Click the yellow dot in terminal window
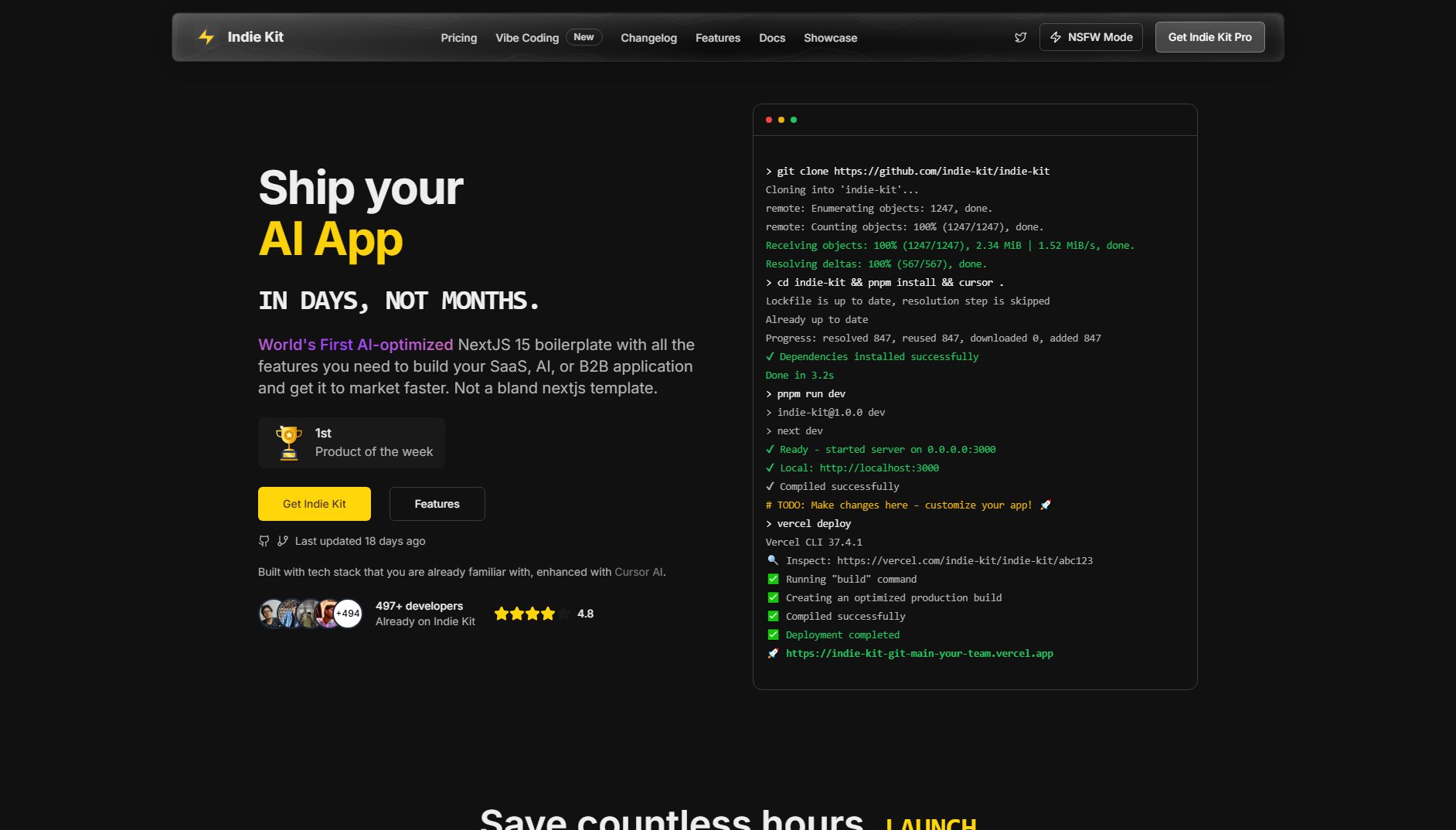 [781, 120]
